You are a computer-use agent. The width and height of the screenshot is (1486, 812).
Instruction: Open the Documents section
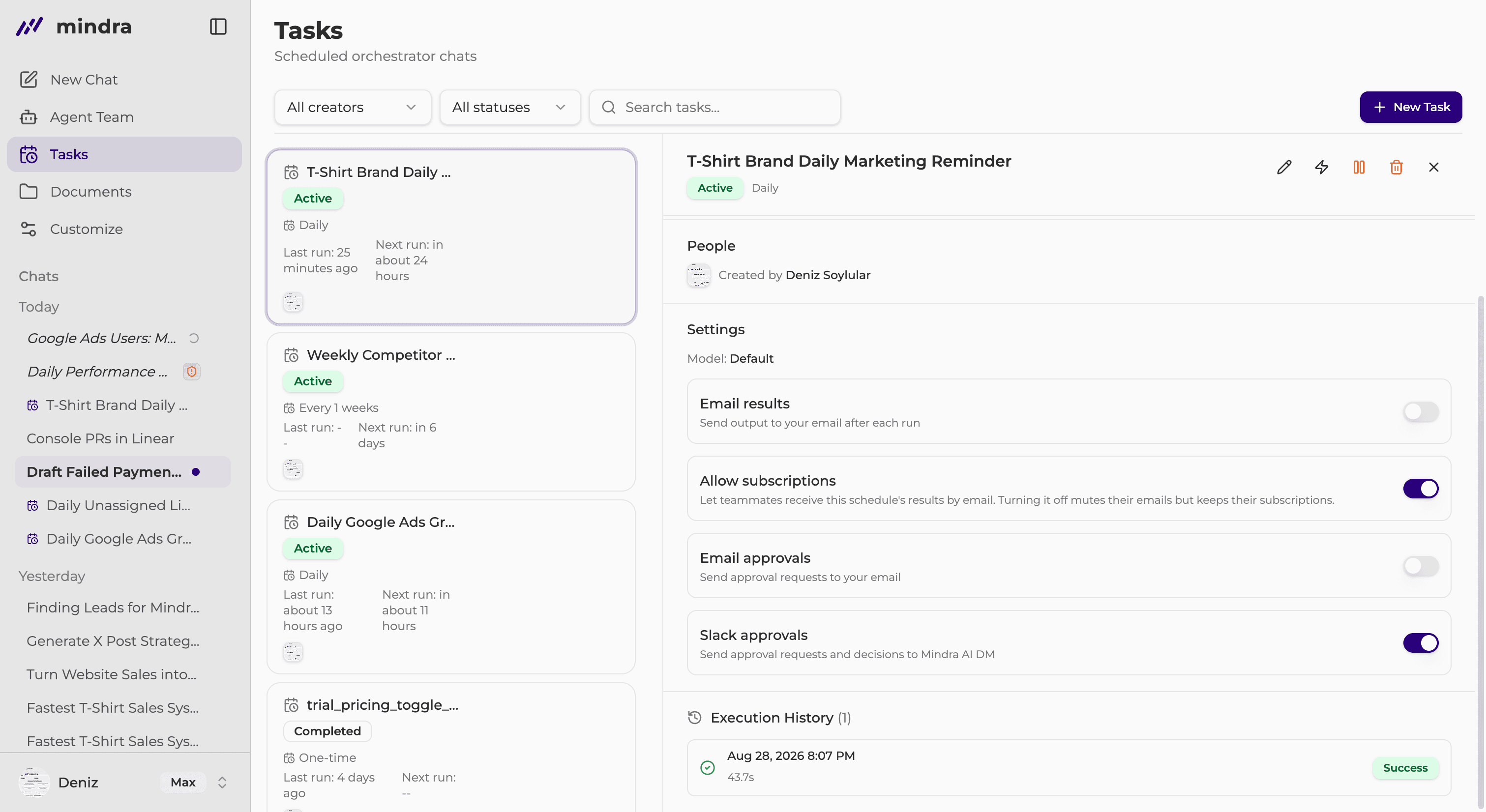click(x=124, y=192)
